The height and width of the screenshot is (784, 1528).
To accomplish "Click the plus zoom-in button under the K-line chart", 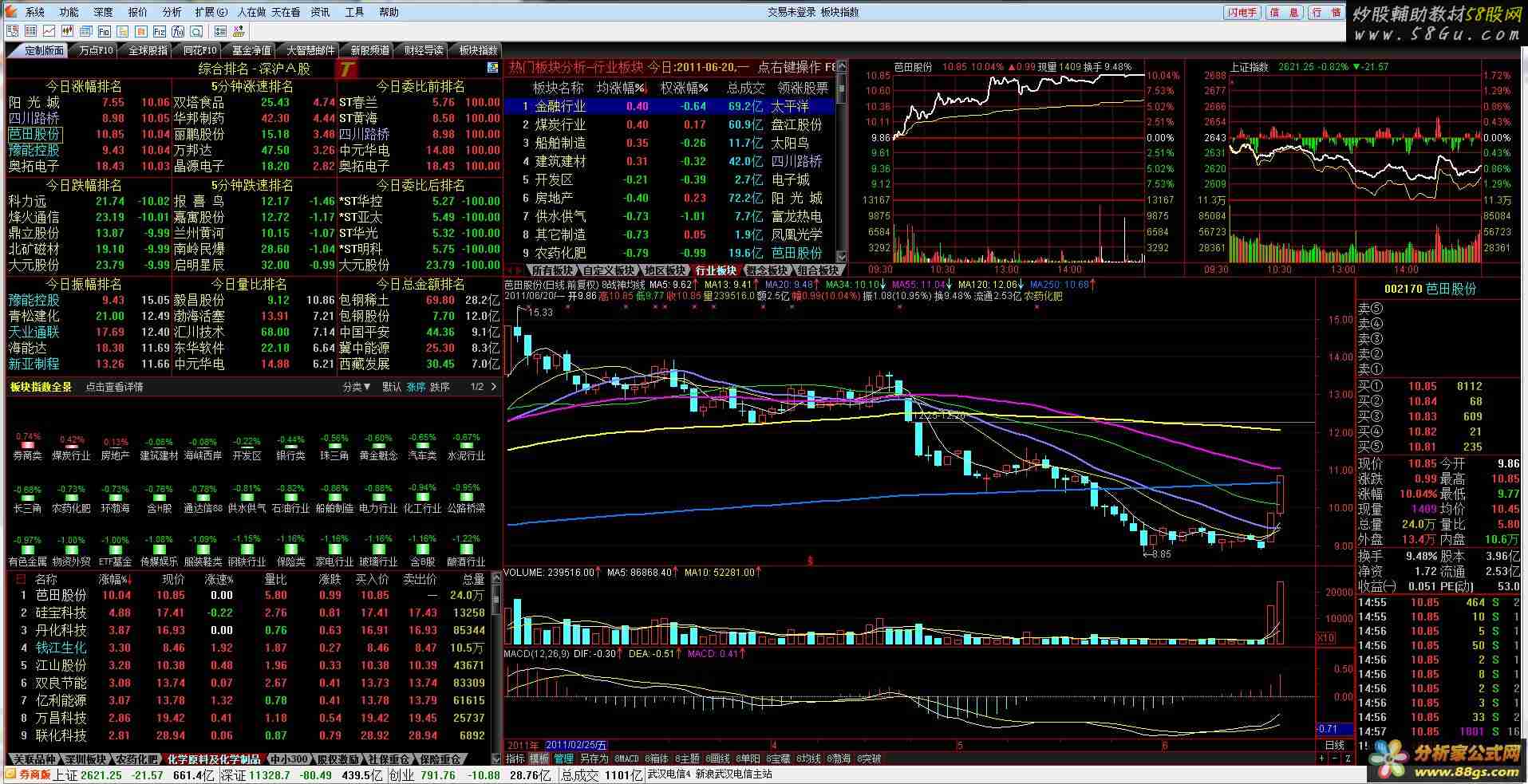I will 1321,758.
